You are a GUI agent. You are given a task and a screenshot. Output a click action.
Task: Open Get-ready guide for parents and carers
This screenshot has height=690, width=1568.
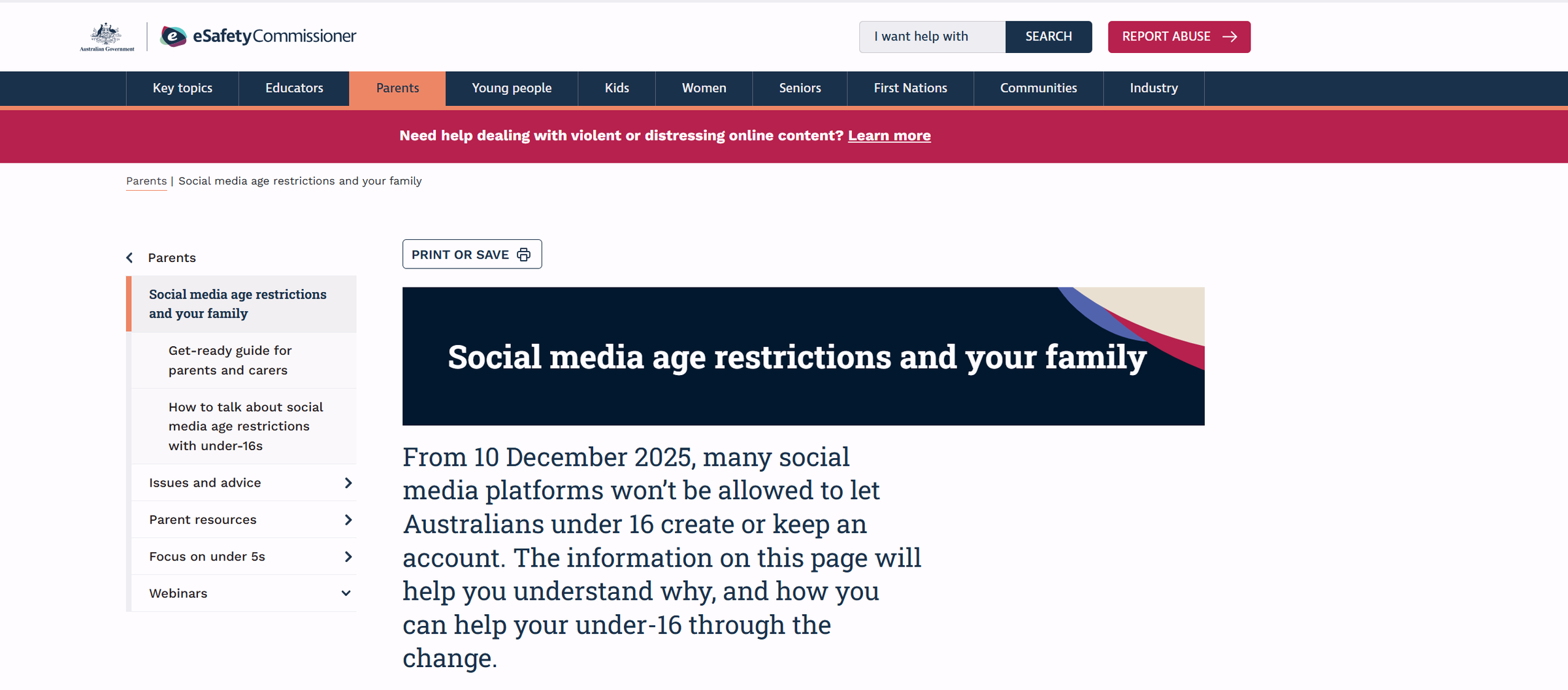229,361
